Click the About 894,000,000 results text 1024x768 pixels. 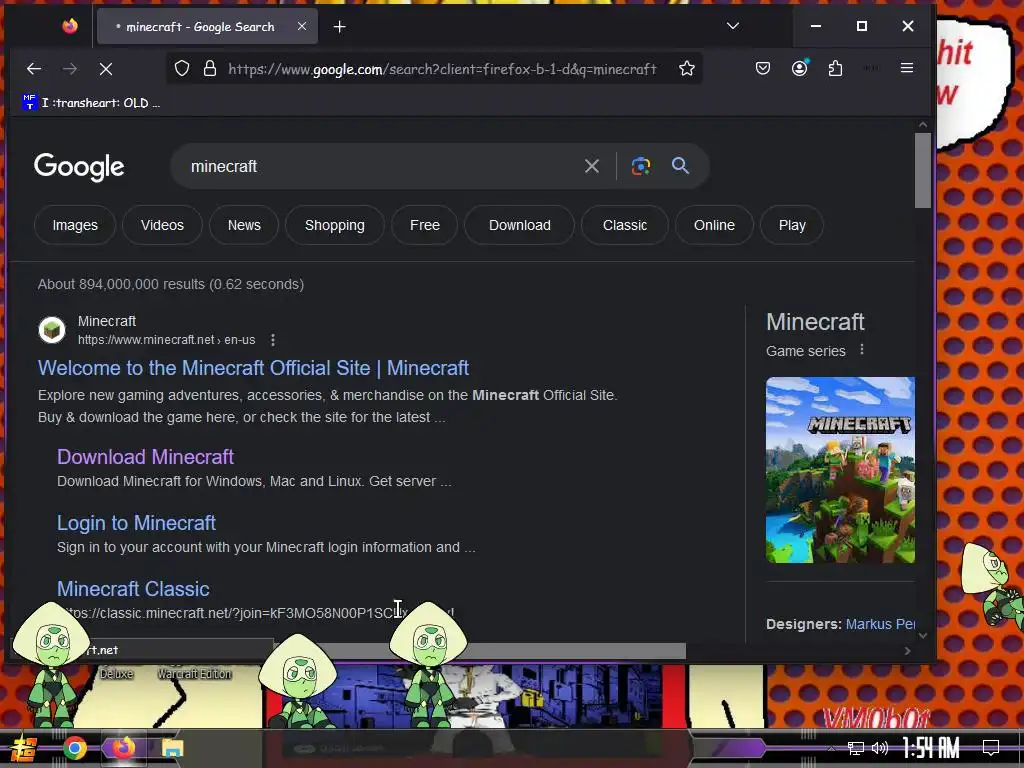pos(170,285)
